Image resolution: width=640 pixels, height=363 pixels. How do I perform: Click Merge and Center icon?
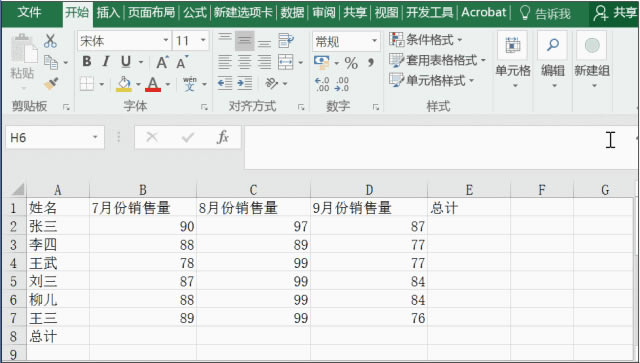(286, 62)
